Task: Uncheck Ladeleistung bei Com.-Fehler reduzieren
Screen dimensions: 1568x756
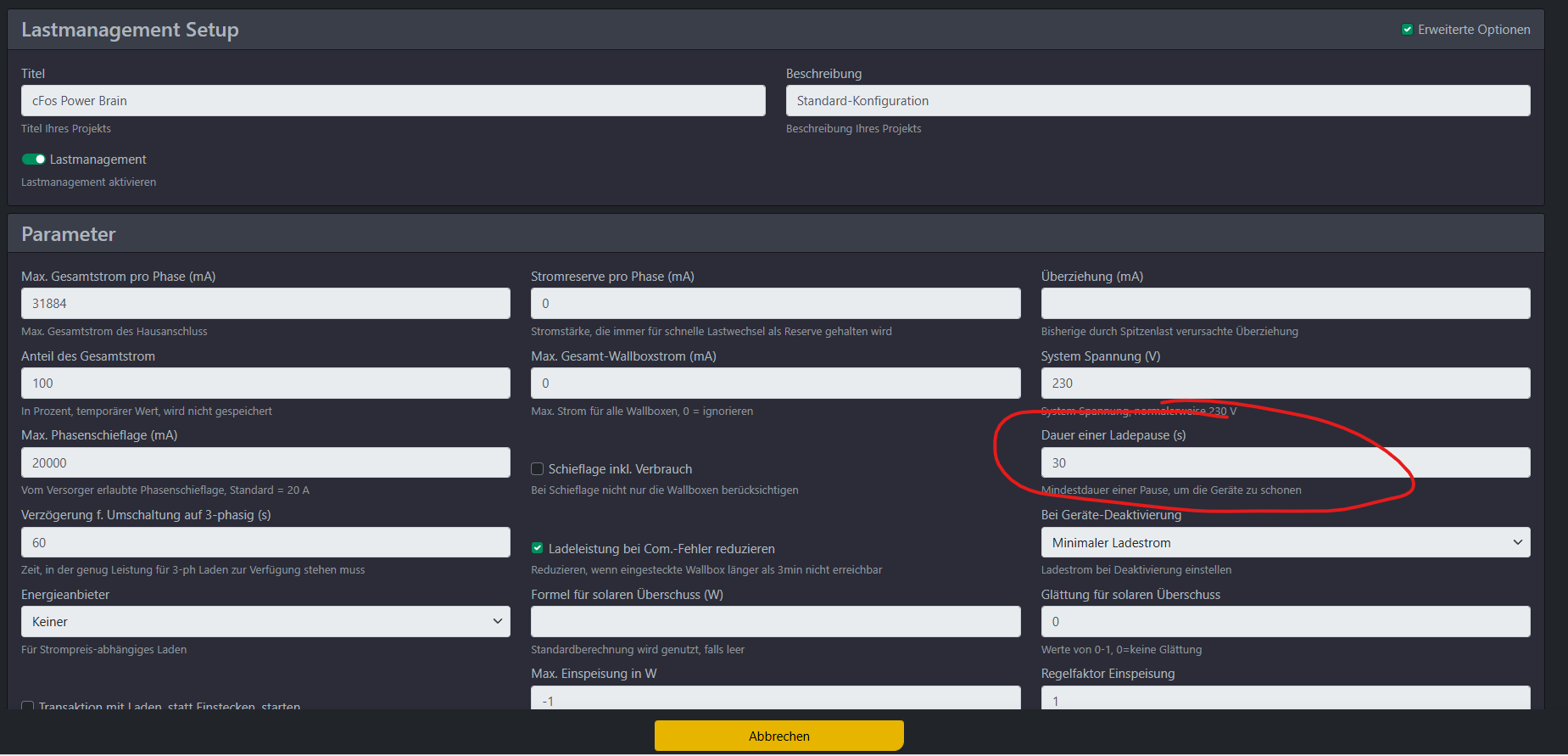Action: click(537, 548)
